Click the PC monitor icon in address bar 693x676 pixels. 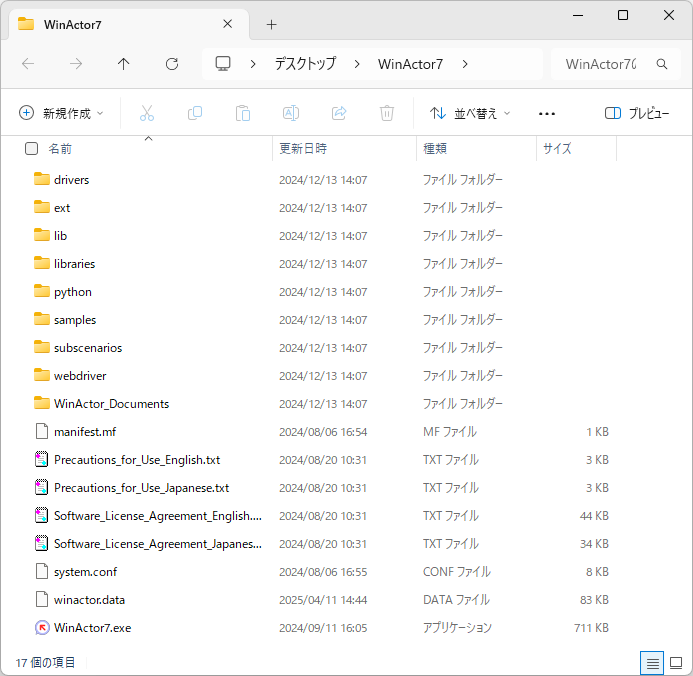(x=223, y=64)
